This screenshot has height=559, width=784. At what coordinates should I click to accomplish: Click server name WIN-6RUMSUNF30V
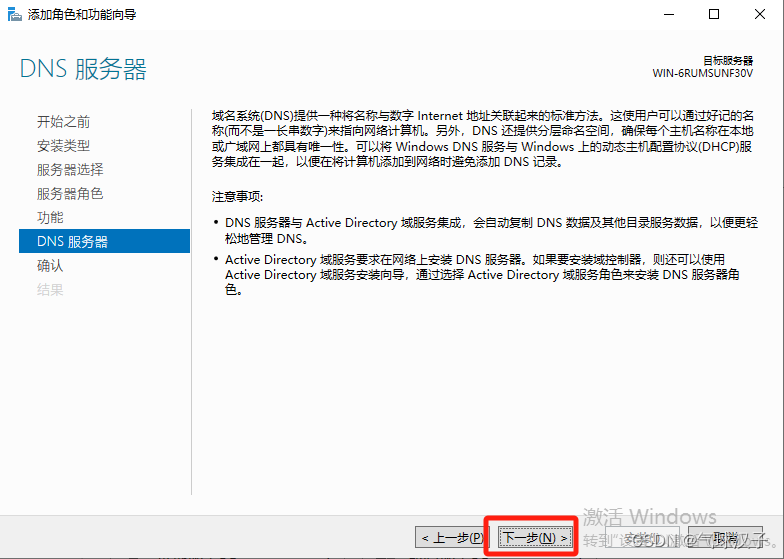[702, 74]
